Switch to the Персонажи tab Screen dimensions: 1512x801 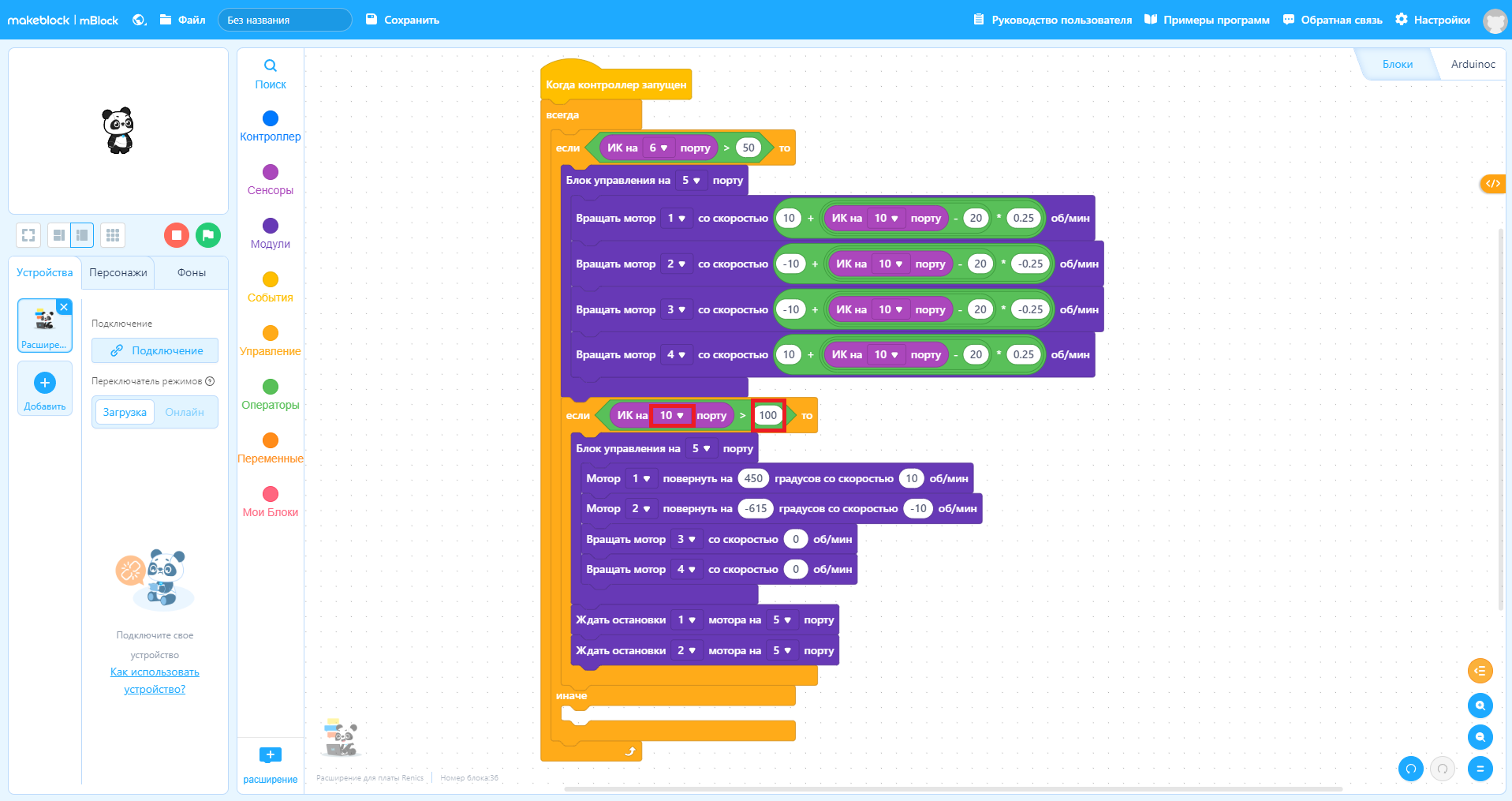click(x=118, y=272)
